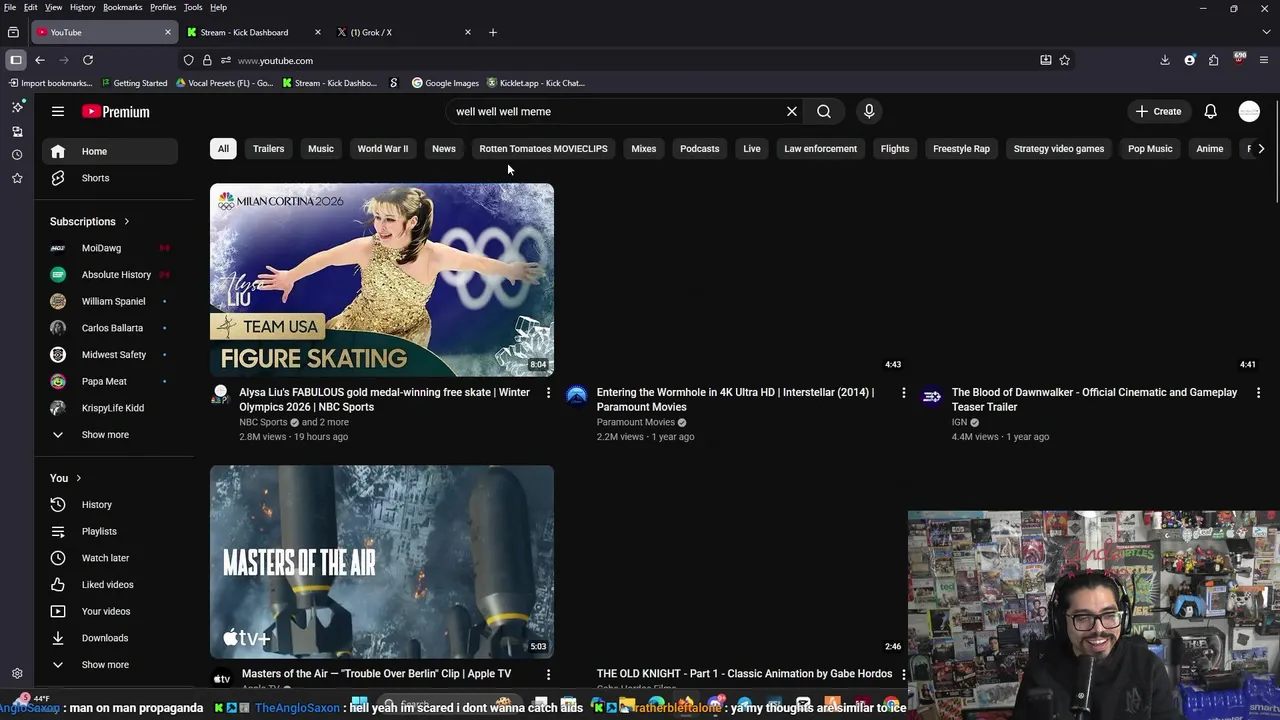Open the Paramount Movies channel link
This screenshot has width=1280, height=720.
point(635,422)
